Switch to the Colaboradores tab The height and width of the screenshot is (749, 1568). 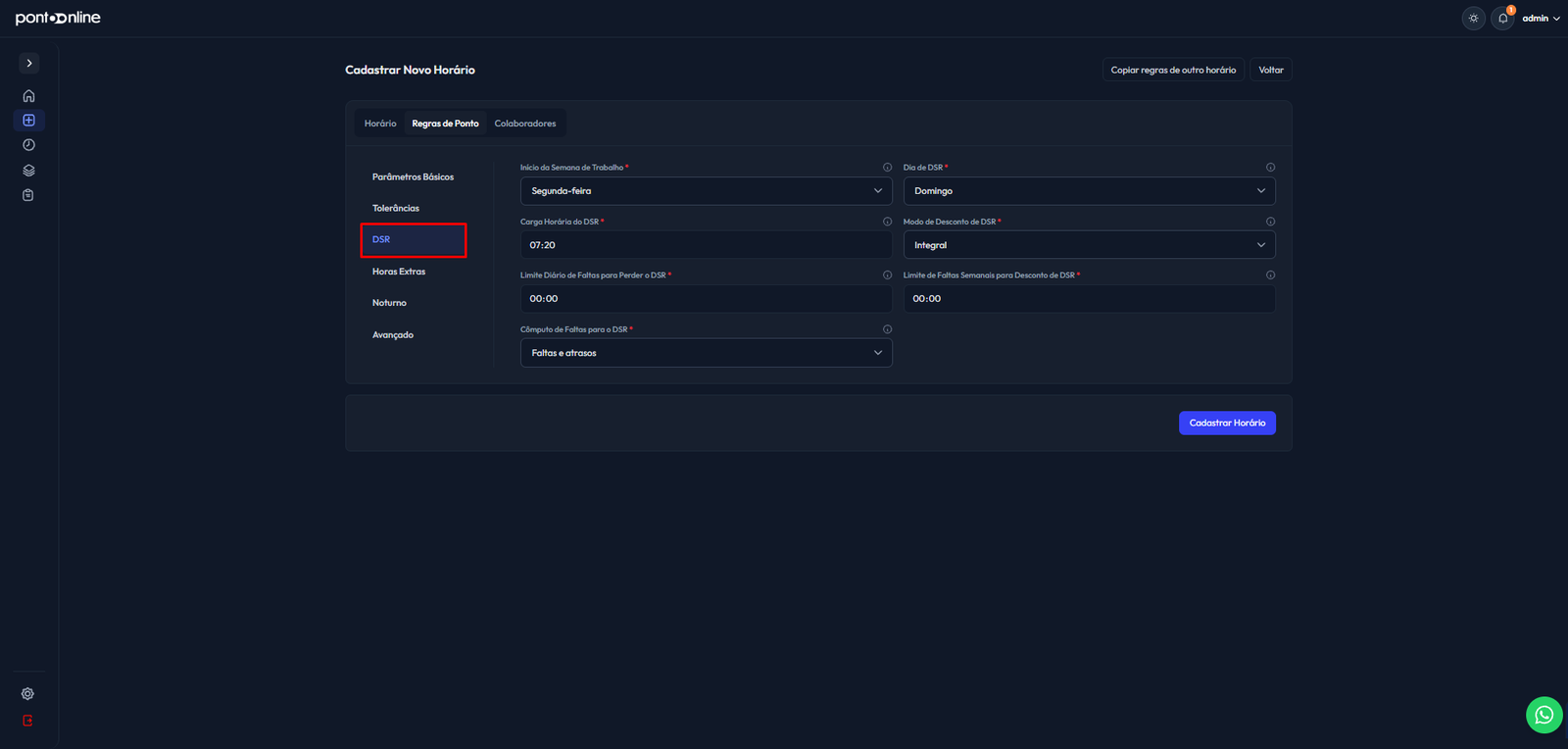[x=525, y=124]
